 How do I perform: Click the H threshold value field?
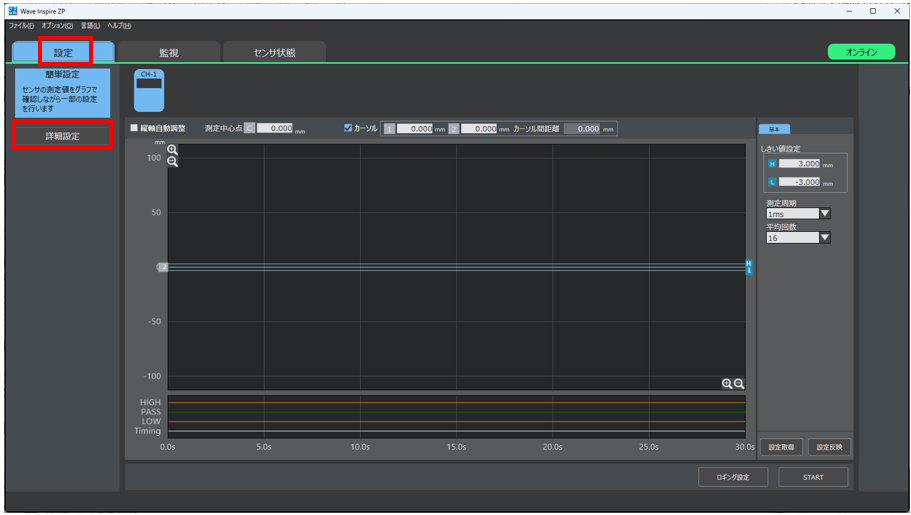pos(799,164)
